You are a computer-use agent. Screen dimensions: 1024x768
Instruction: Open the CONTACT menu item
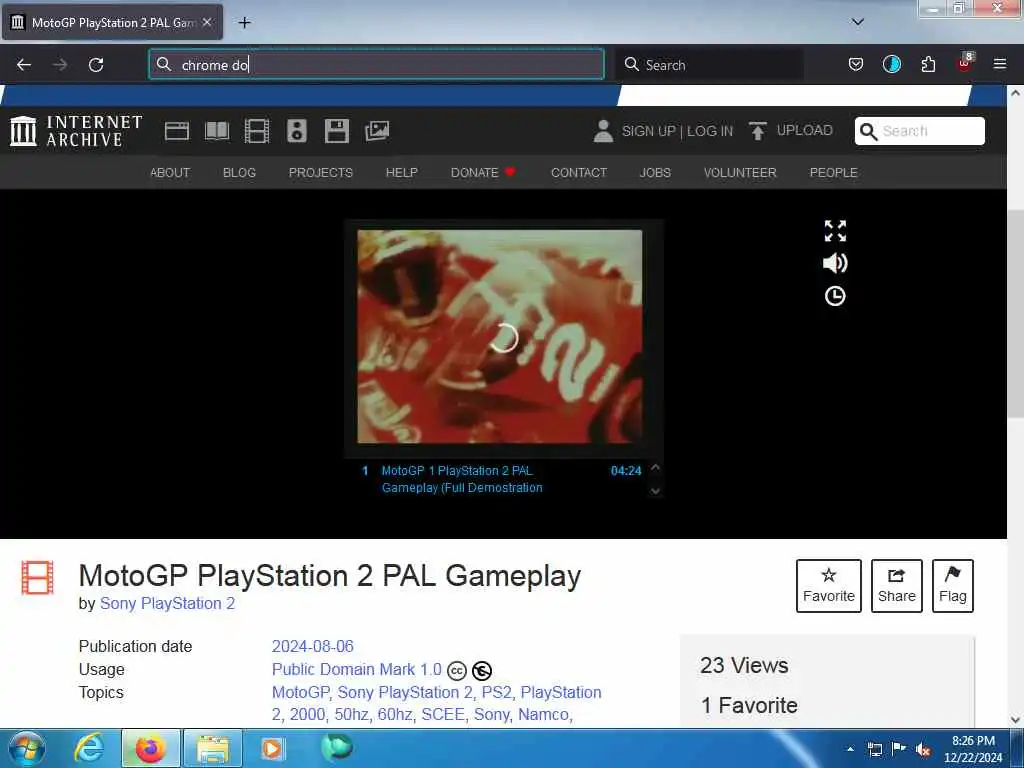[x=579, y=172]
